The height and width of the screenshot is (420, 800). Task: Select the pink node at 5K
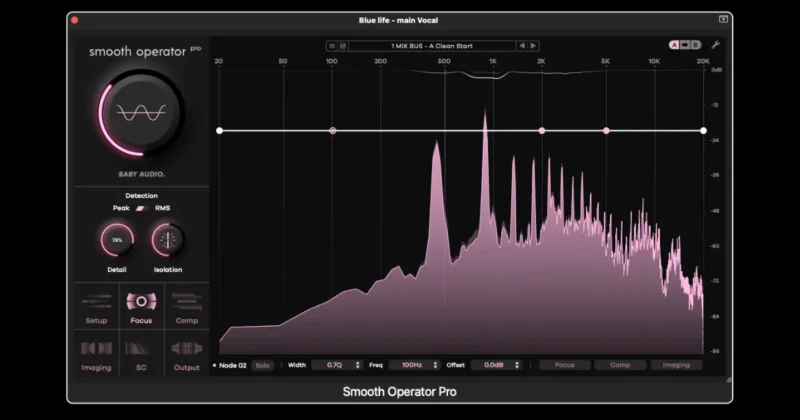pyautogui.click(x=606, y=131)
